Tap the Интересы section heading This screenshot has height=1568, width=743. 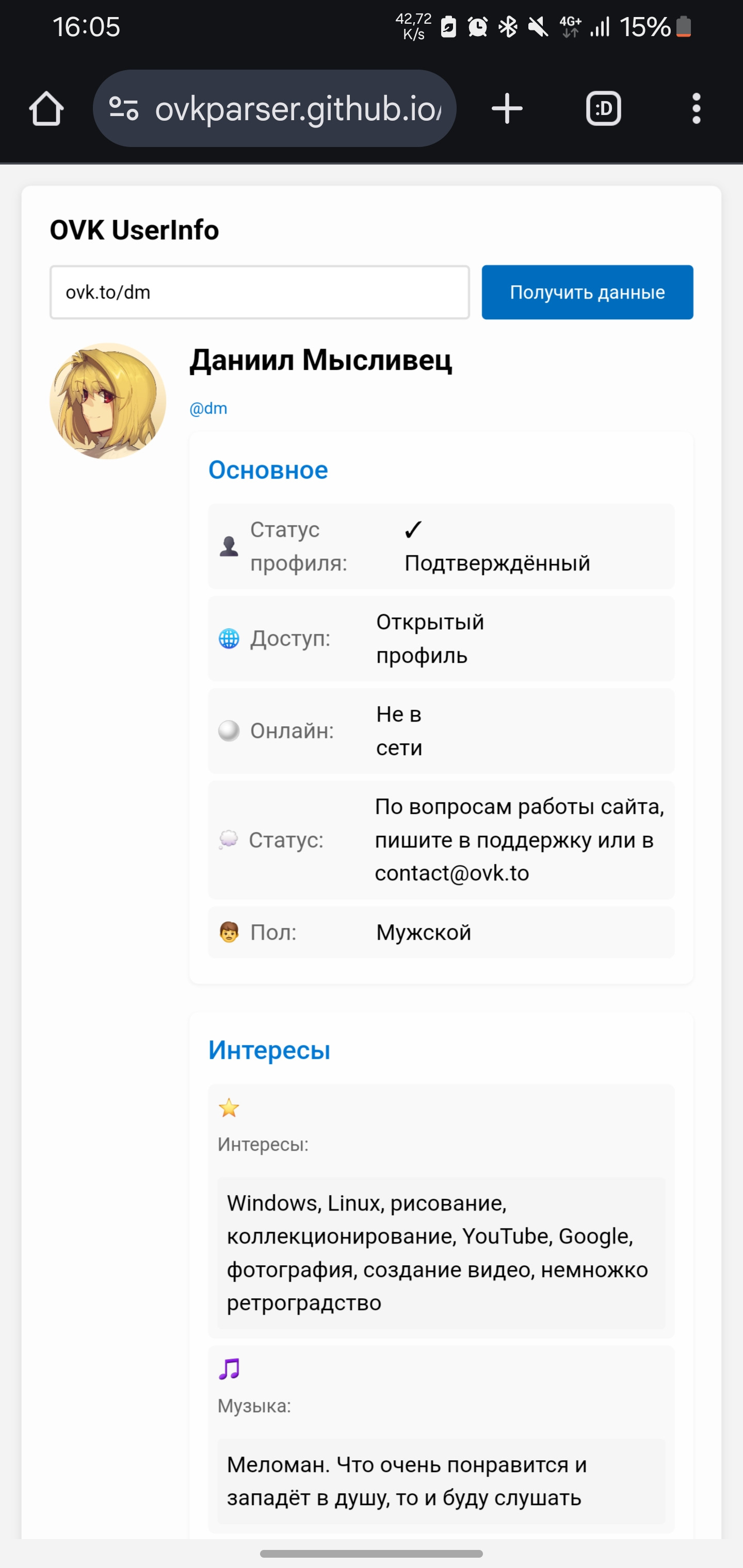pyautogui.click(x=269, y=1050)
